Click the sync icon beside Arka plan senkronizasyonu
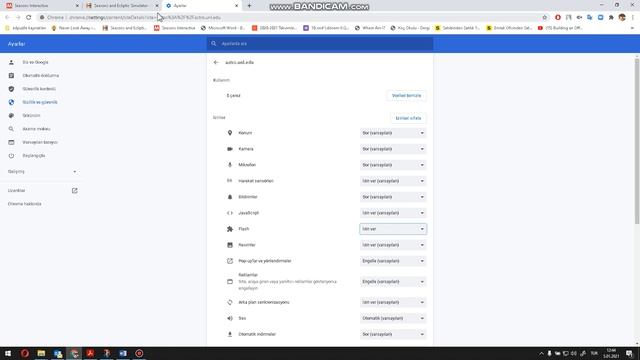Viewport: 640px width, 360px height. click(x=230, y=302)
